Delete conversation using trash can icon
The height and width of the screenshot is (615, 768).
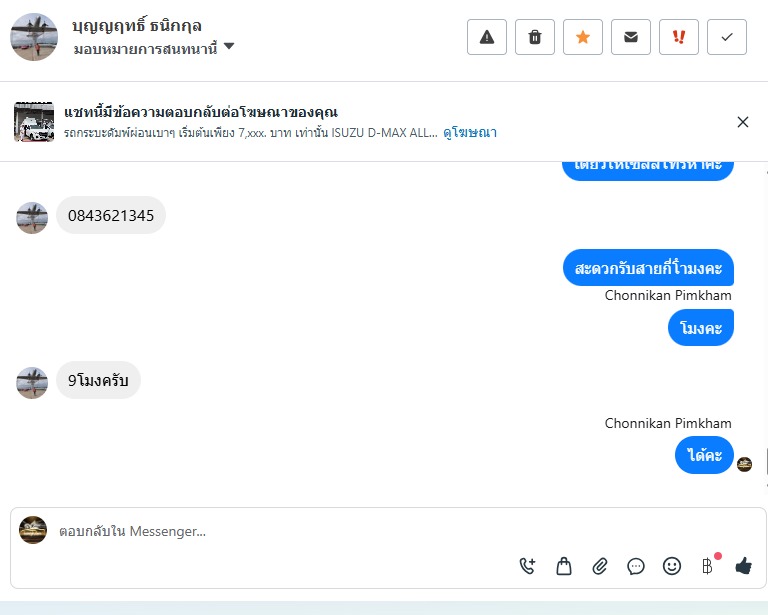534,37
